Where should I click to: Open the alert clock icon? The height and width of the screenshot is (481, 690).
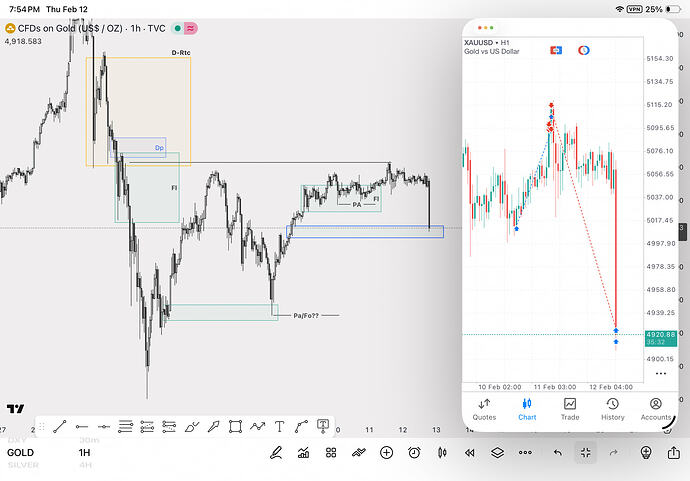(x=414, y=452)
